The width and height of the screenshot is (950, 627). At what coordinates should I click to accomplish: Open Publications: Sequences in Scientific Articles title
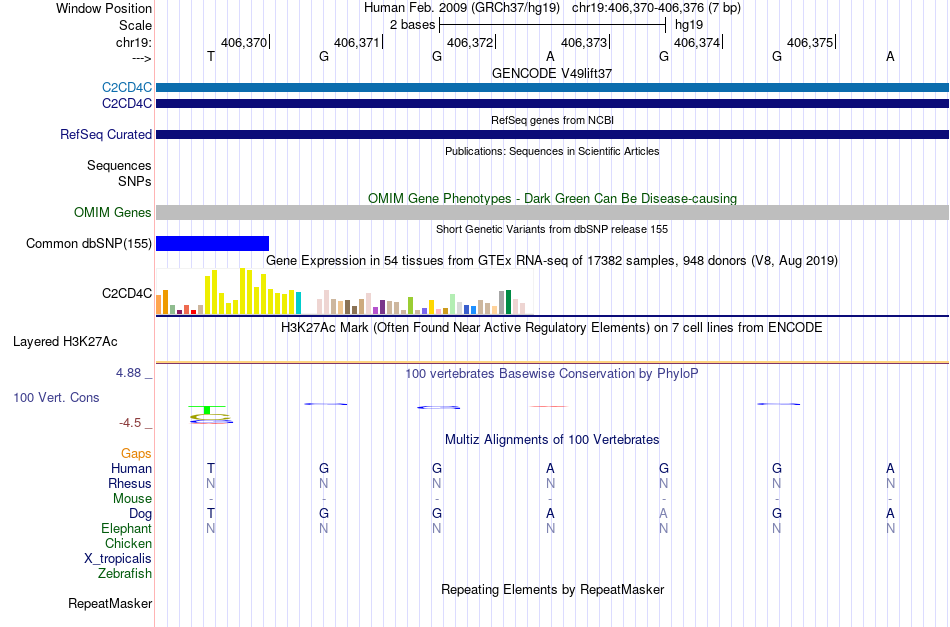(x=552, y=151)
